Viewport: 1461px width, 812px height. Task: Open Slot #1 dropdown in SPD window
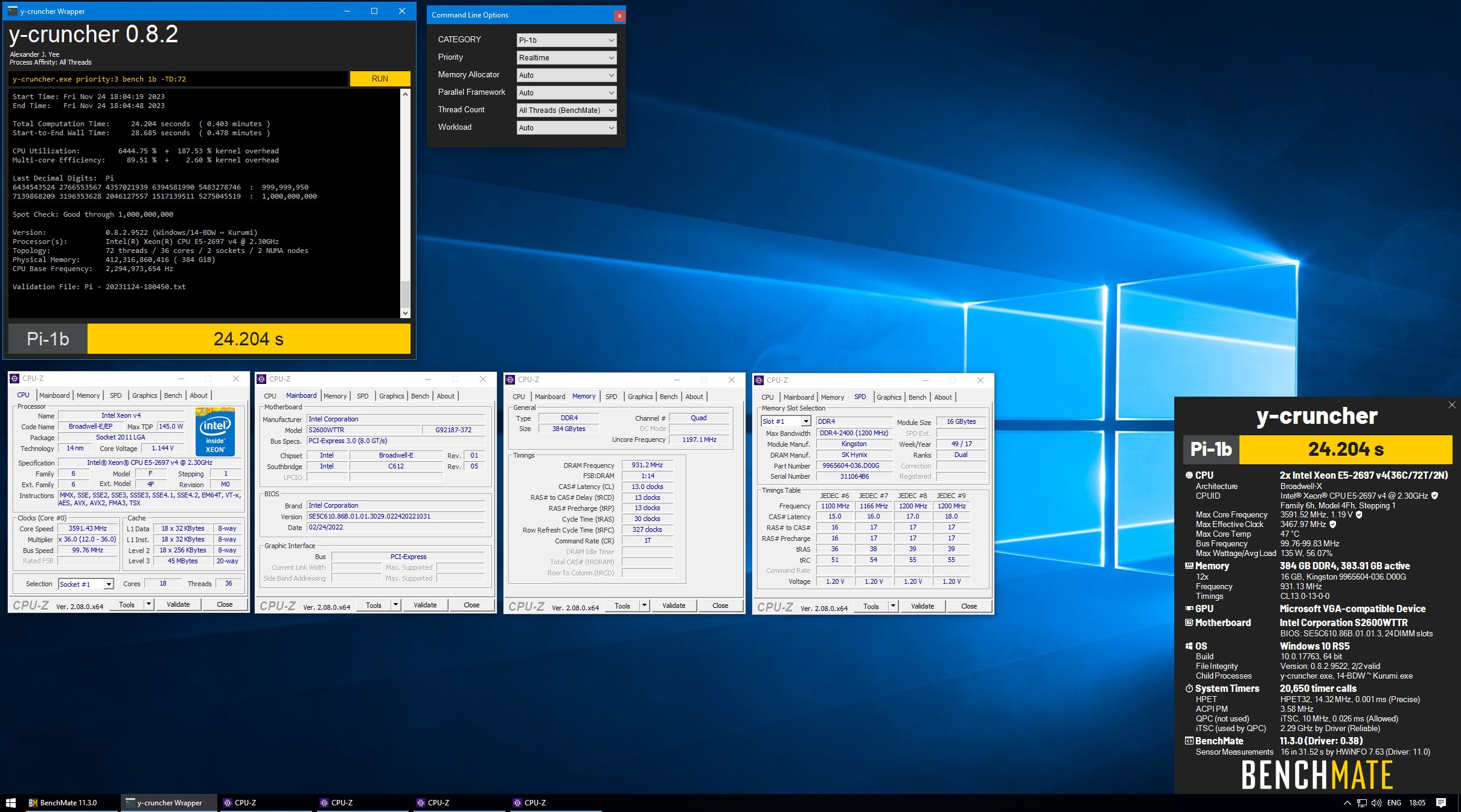click(x=785, y=421)
